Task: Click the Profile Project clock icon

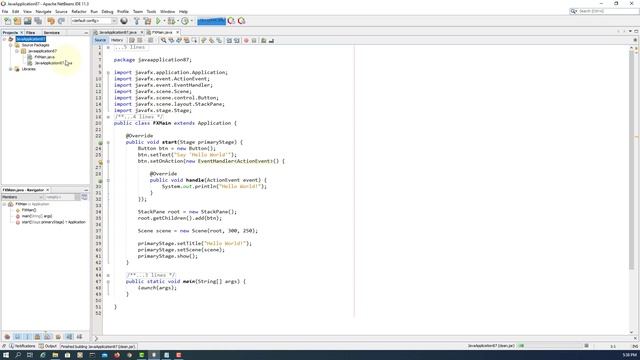Action: [x=185, y=21]
